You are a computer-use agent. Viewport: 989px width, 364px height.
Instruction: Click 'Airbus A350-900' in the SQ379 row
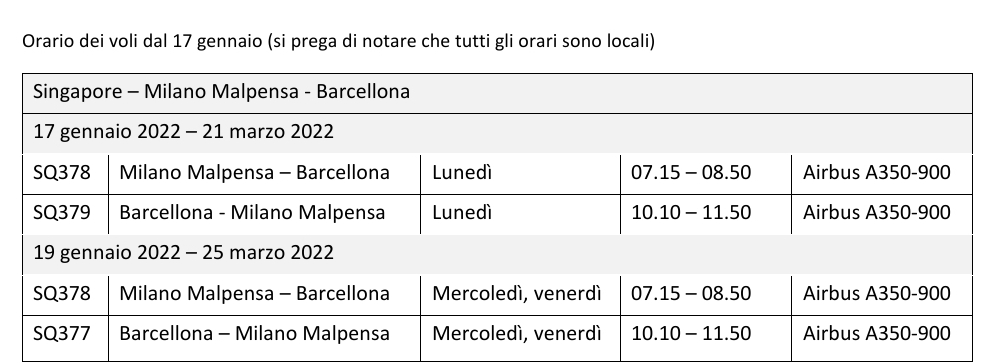(x=877, y=213)
